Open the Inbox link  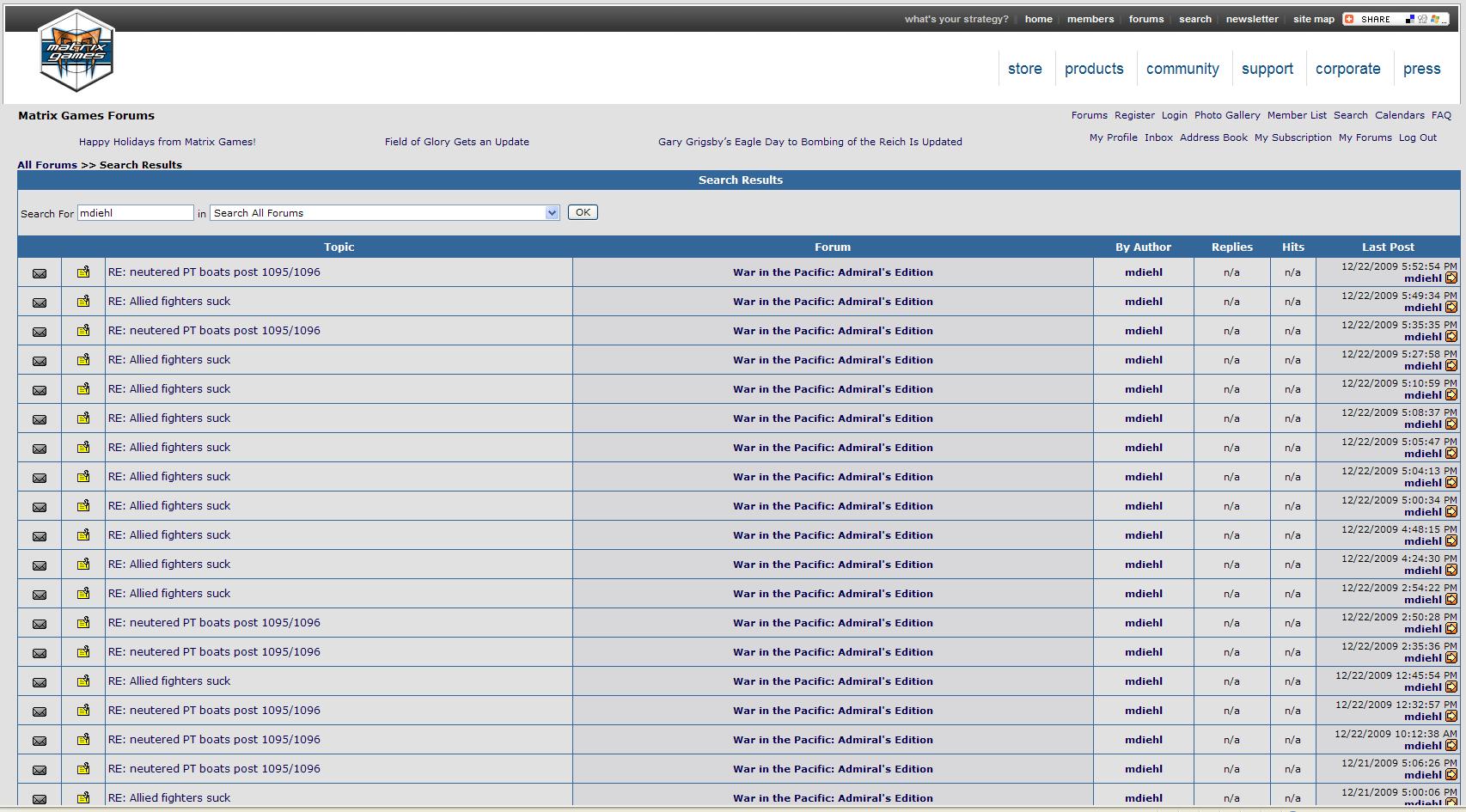pos(1158,137)
